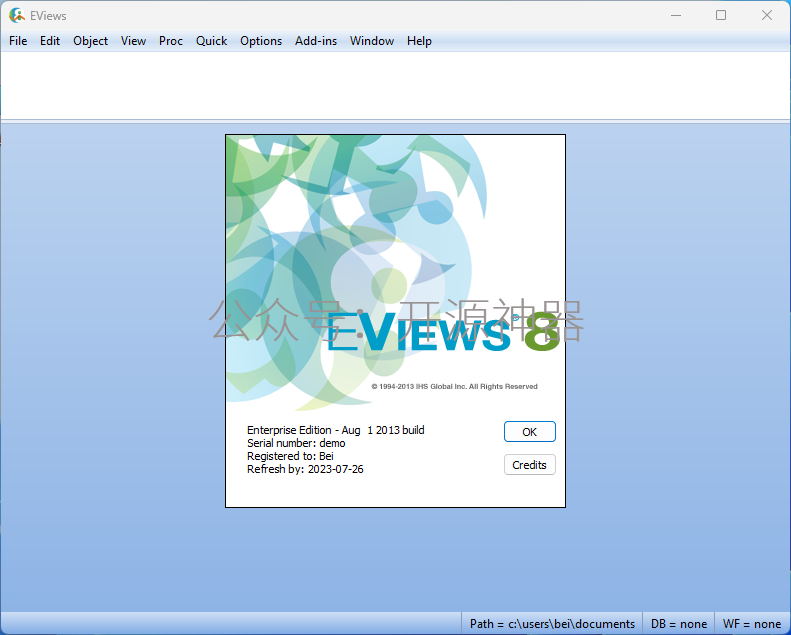Open the Options menu
Image resolution: width=791 pixels, height=635 pixels.
tap(261, 41)
